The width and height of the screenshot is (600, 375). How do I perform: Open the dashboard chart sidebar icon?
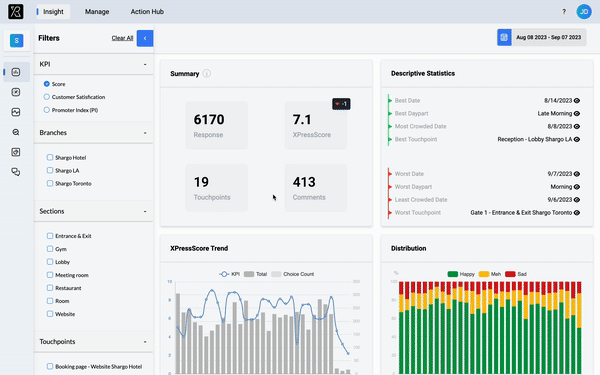16,72
